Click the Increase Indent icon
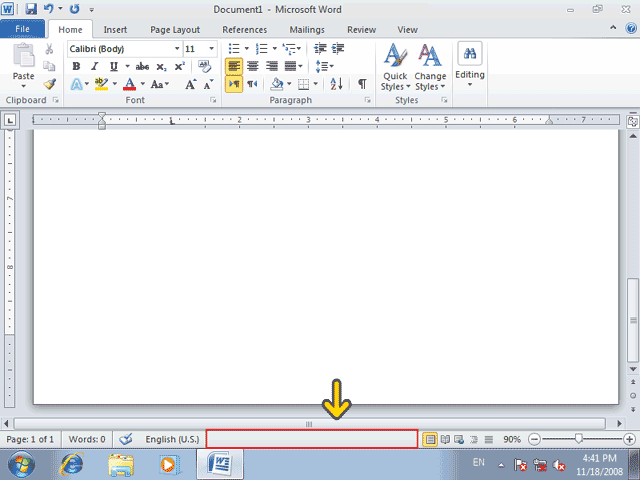This screenshot has width=640, height=480. coord(338,49)
